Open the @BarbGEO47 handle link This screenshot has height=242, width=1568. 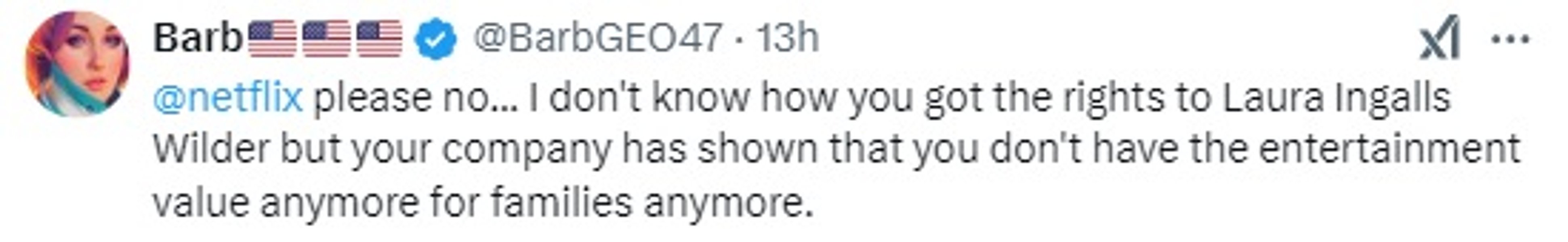(x=598, y=38)
